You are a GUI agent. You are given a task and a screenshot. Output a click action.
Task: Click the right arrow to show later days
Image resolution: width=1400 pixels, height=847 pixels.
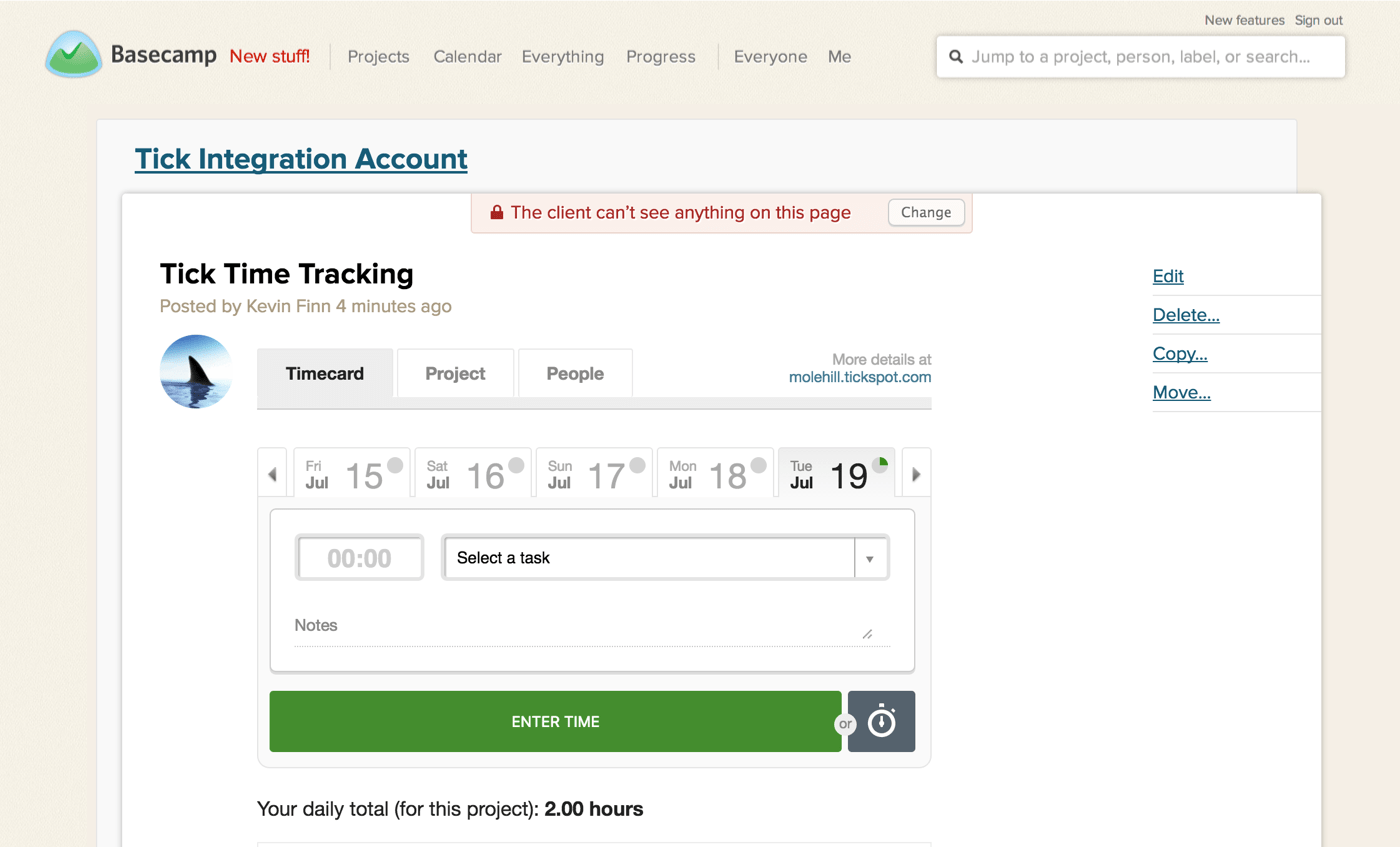point(915,472)
